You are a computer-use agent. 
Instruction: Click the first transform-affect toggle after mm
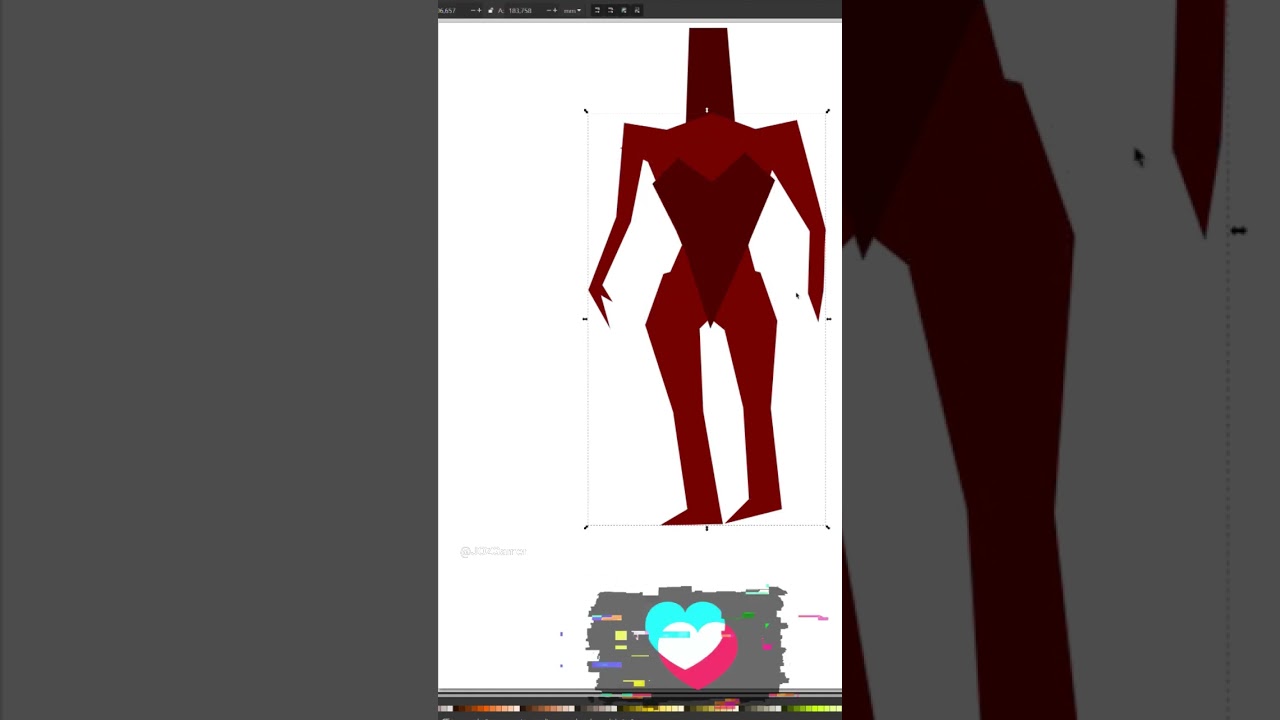click(597, 10)
